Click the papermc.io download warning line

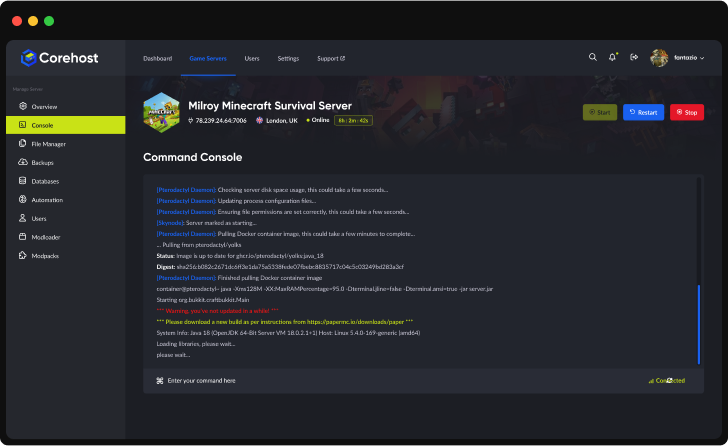click(x=285, y=322)
